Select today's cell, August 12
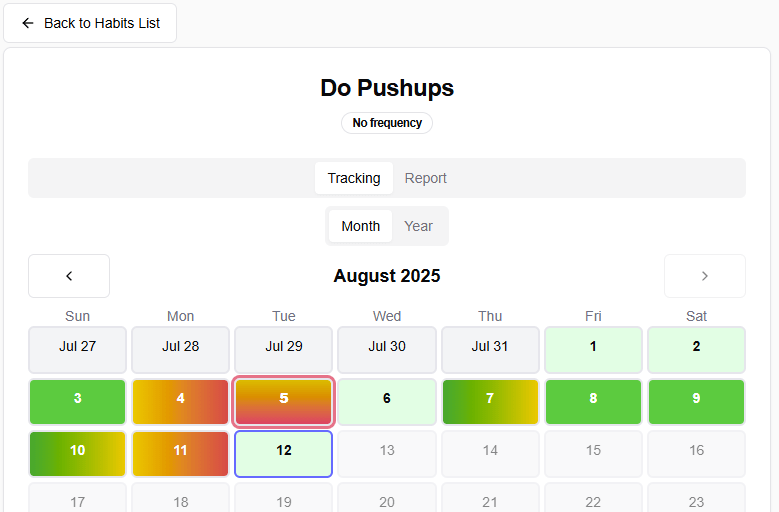 (284, 454)
